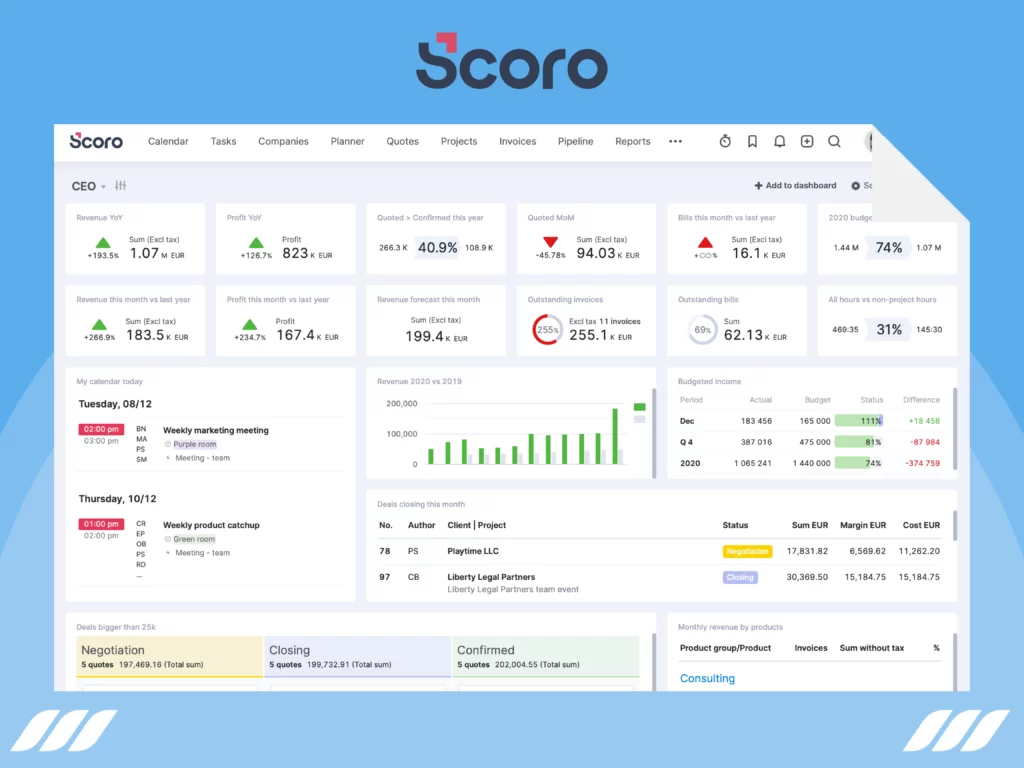This screenshot has height=768, width=1024.
Task: Open the Reports menu item
Action: click(632, 141)
